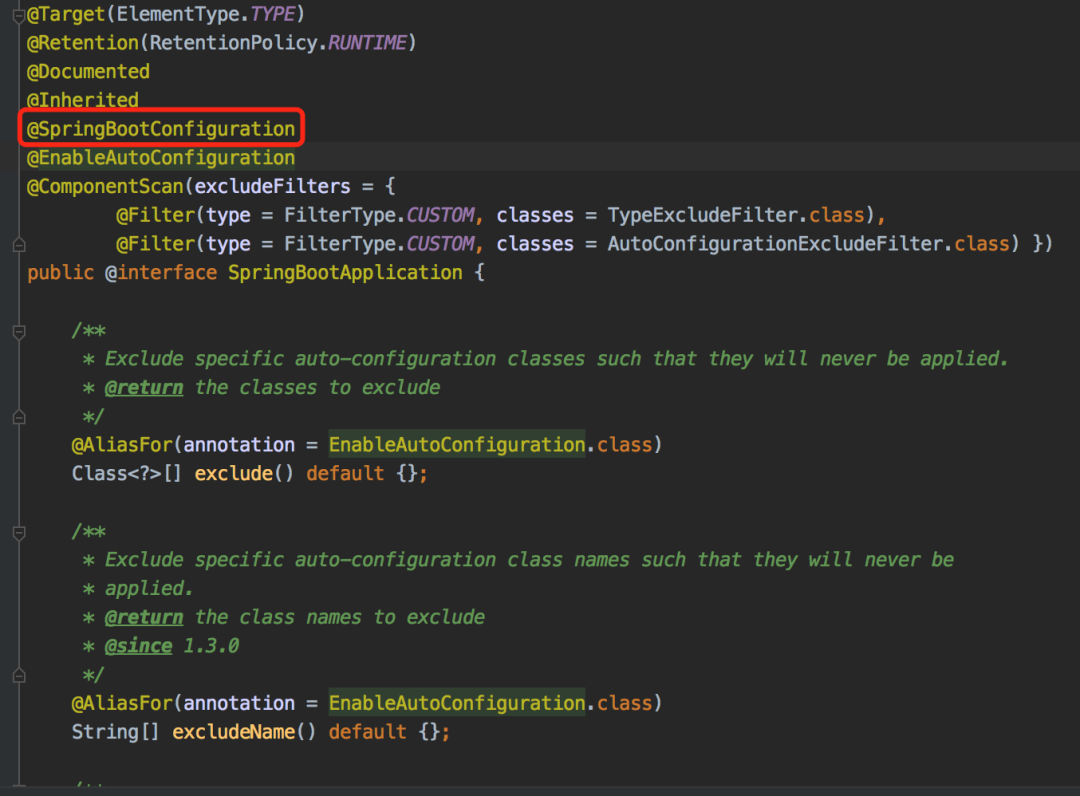Click 'default' keyword on the exclude() line
Image resolution: width=1080 pixels, height=796 pixels.
(x=345, y=474)
